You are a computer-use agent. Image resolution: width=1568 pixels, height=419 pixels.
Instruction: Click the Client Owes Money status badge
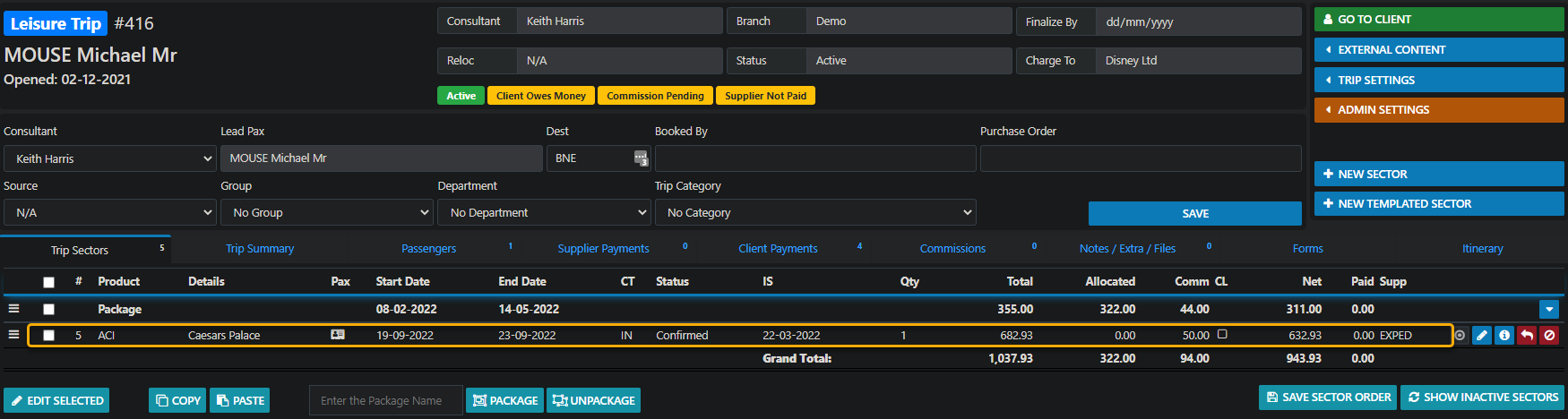pos(541,96)
